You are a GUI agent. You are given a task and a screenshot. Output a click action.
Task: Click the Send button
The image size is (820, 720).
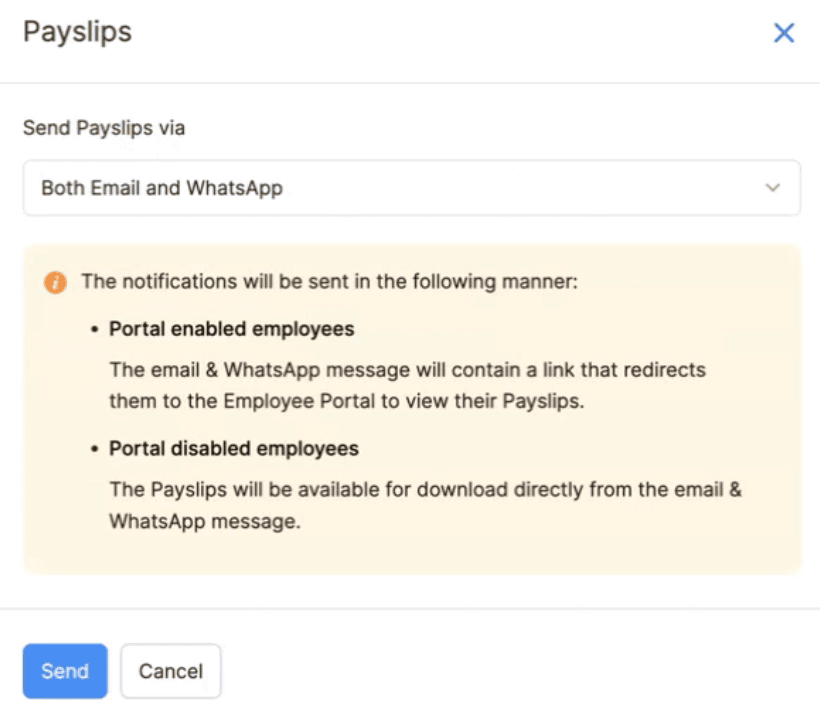64,671
